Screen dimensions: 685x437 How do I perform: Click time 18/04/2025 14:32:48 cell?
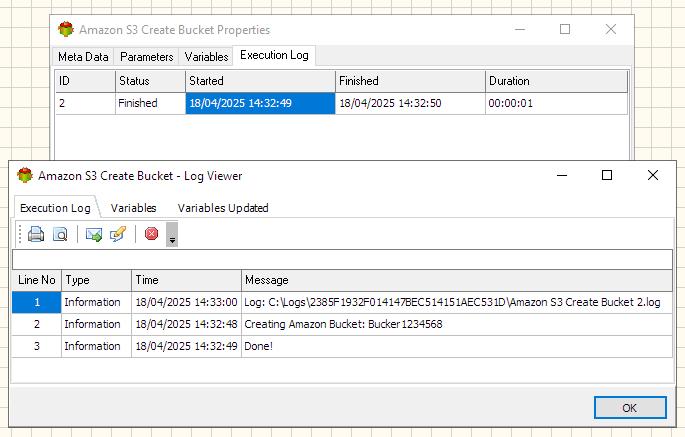pos(187,324)
